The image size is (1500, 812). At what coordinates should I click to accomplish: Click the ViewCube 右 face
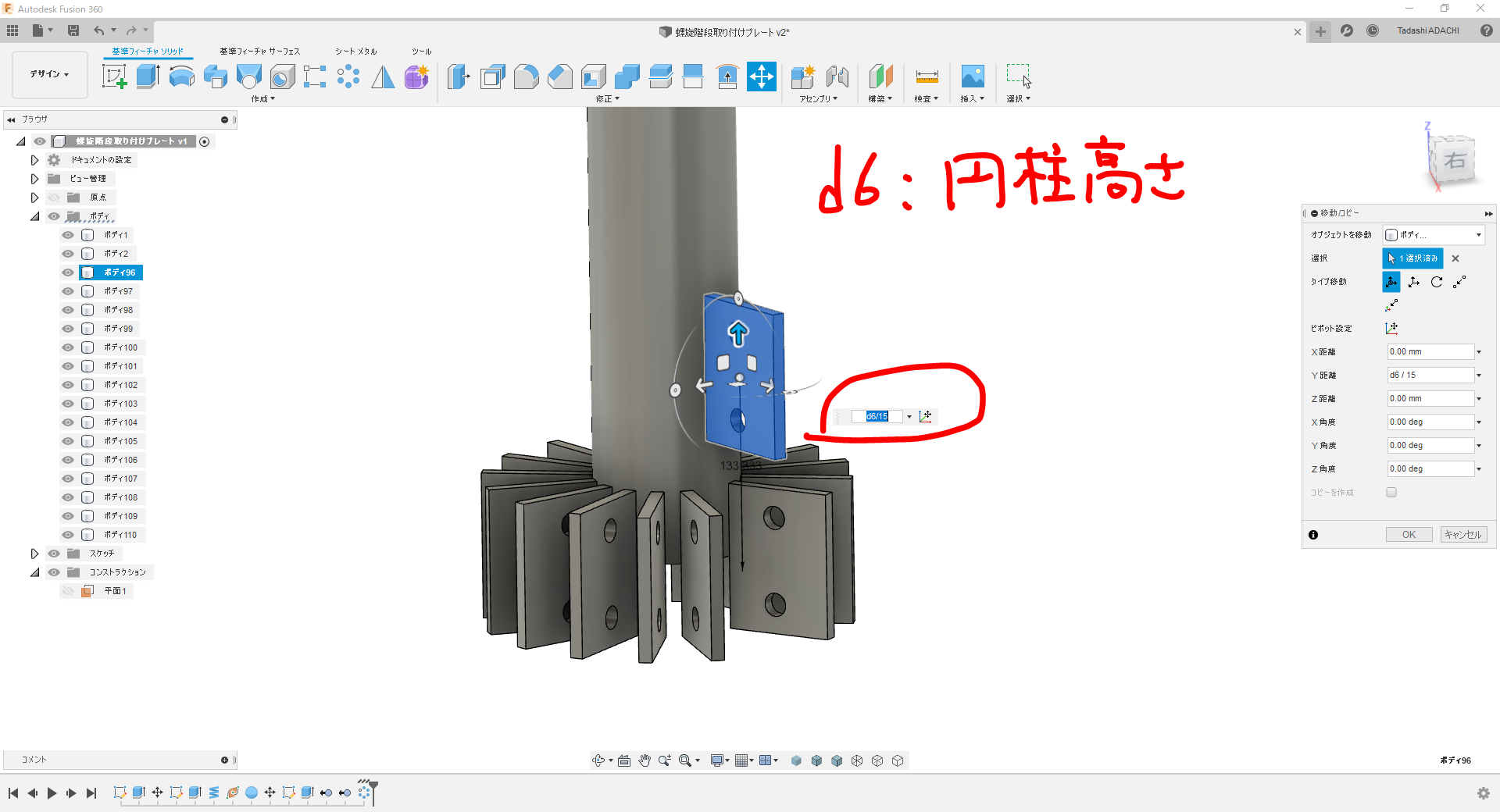pyautogui.click(x=1454, y=161)
